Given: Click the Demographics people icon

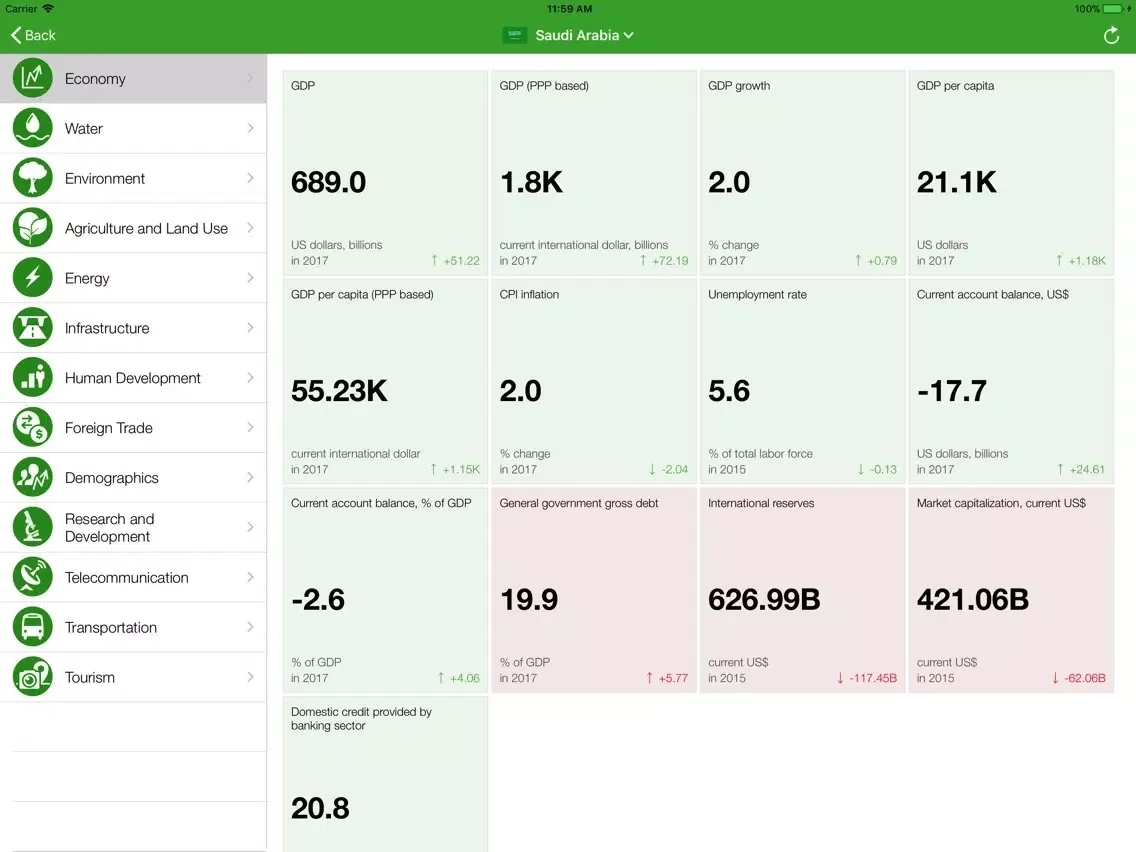Looking at the screenshot, I should click(33, 477).
